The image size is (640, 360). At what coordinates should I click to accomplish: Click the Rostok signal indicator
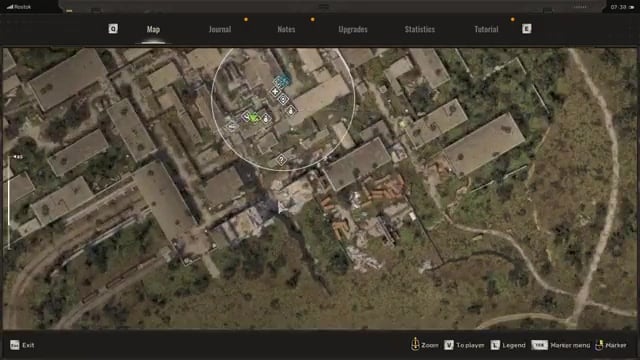[x=19, y=7]
